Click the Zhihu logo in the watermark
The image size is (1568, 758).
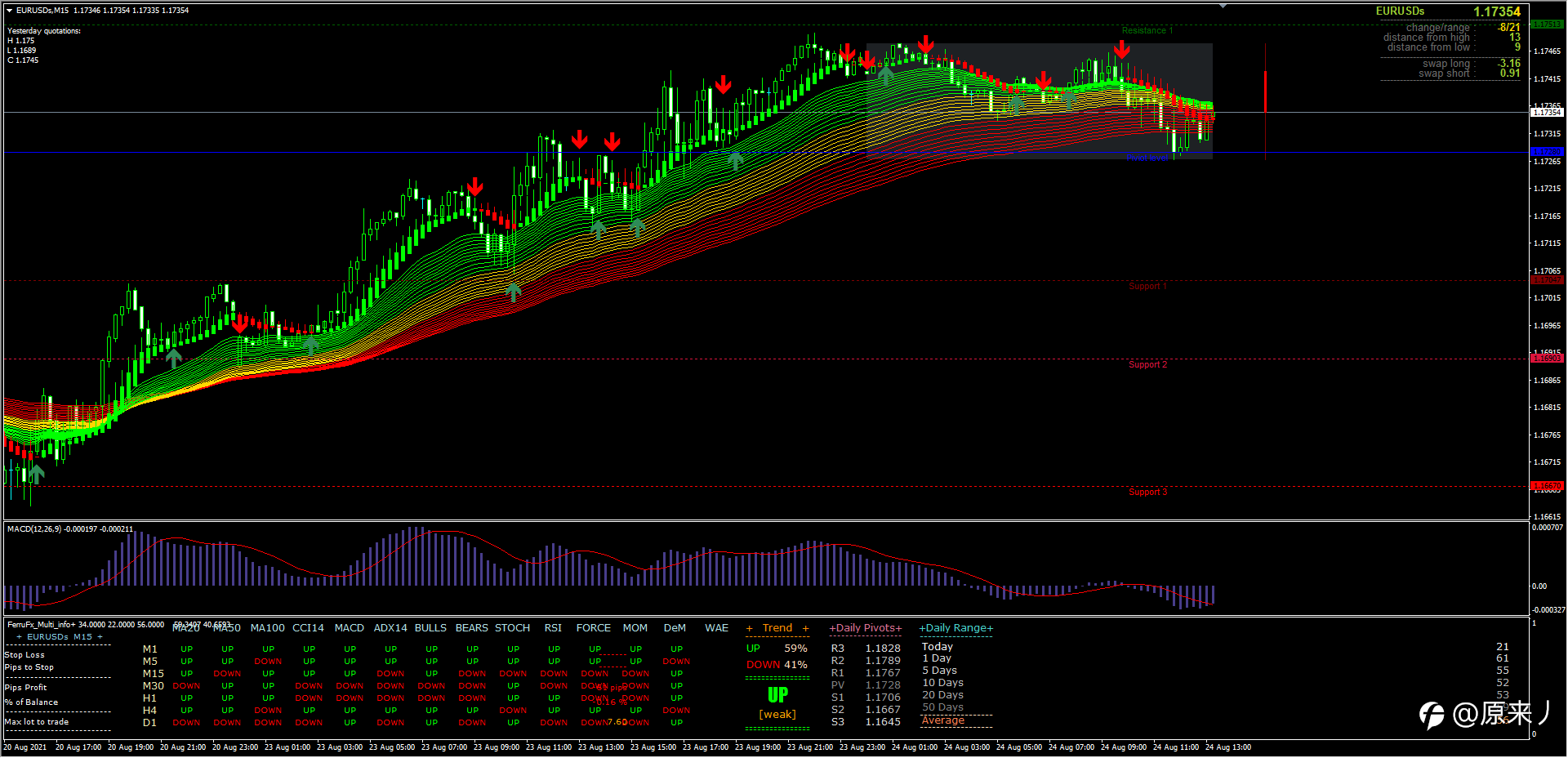coord(1432,715)
